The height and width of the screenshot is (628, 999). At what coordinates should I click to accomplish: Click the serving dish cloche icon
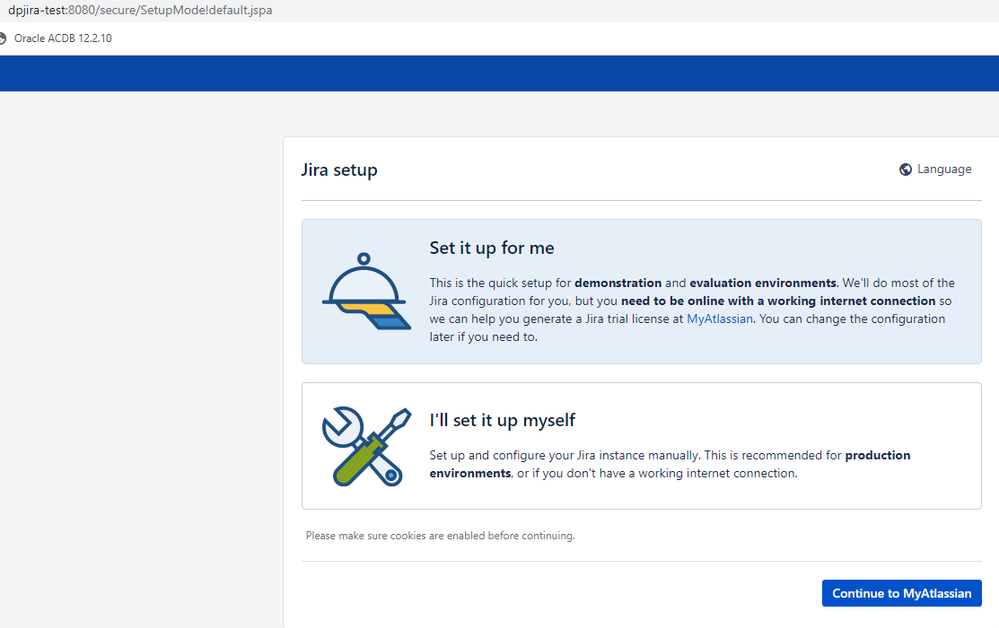pyautogui.click(x=366, y=291)
